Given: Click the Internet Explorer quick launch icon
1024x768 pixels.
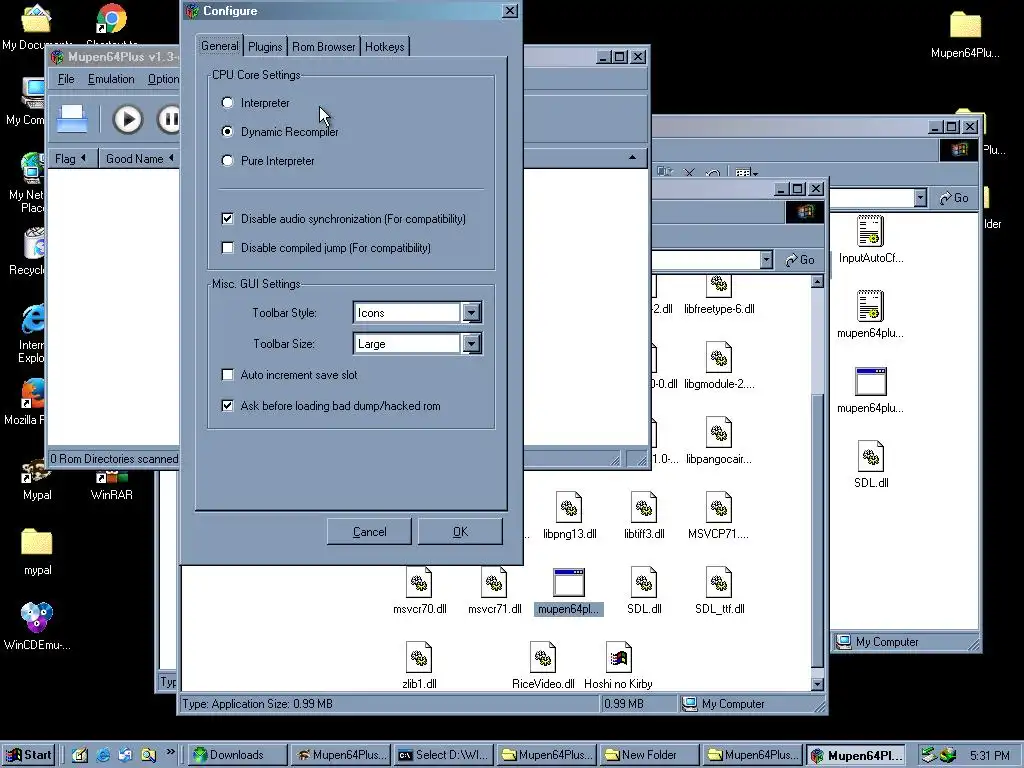Looking at the screenshot, I should pyautogui.click(x=103, y=755).
